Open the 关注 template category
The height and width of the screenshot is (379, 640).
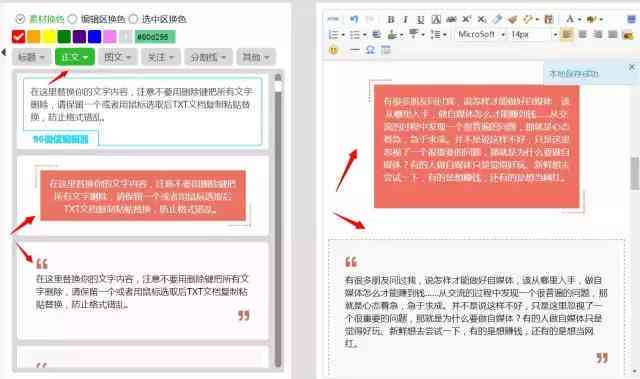[x=161, y=57]
